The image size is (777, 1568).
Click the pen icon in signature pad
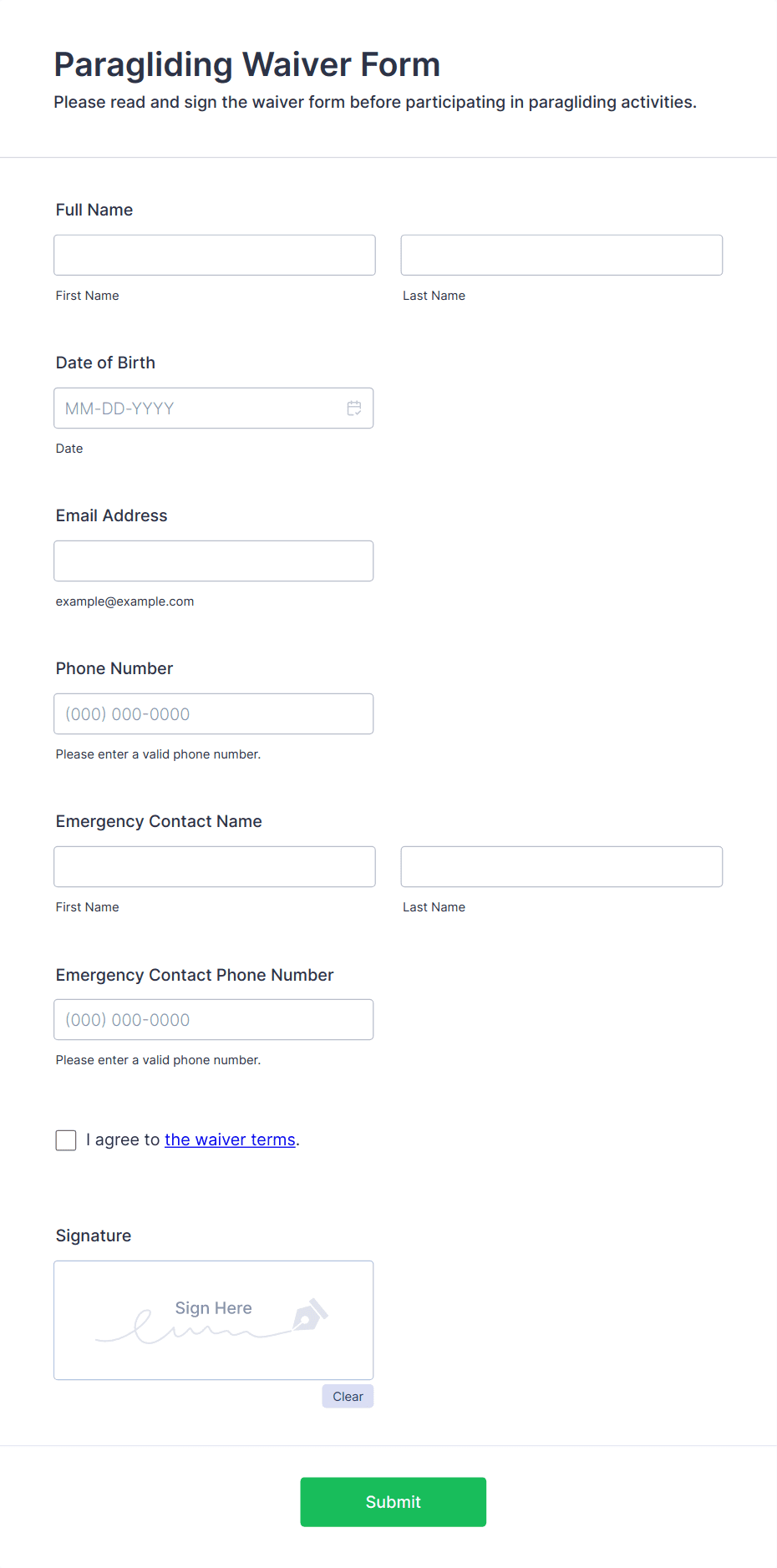pyautogui.click(x=310, y=1315)
